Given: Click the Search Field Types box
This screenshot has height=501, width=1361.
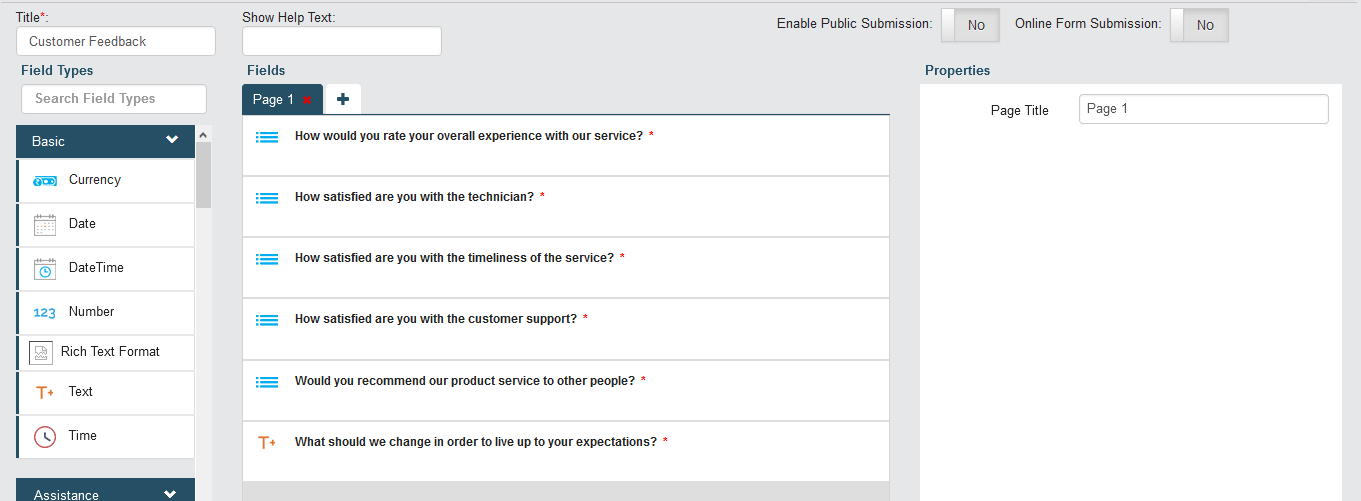Looking at the screenshot, I should click(x=114, y=99).
